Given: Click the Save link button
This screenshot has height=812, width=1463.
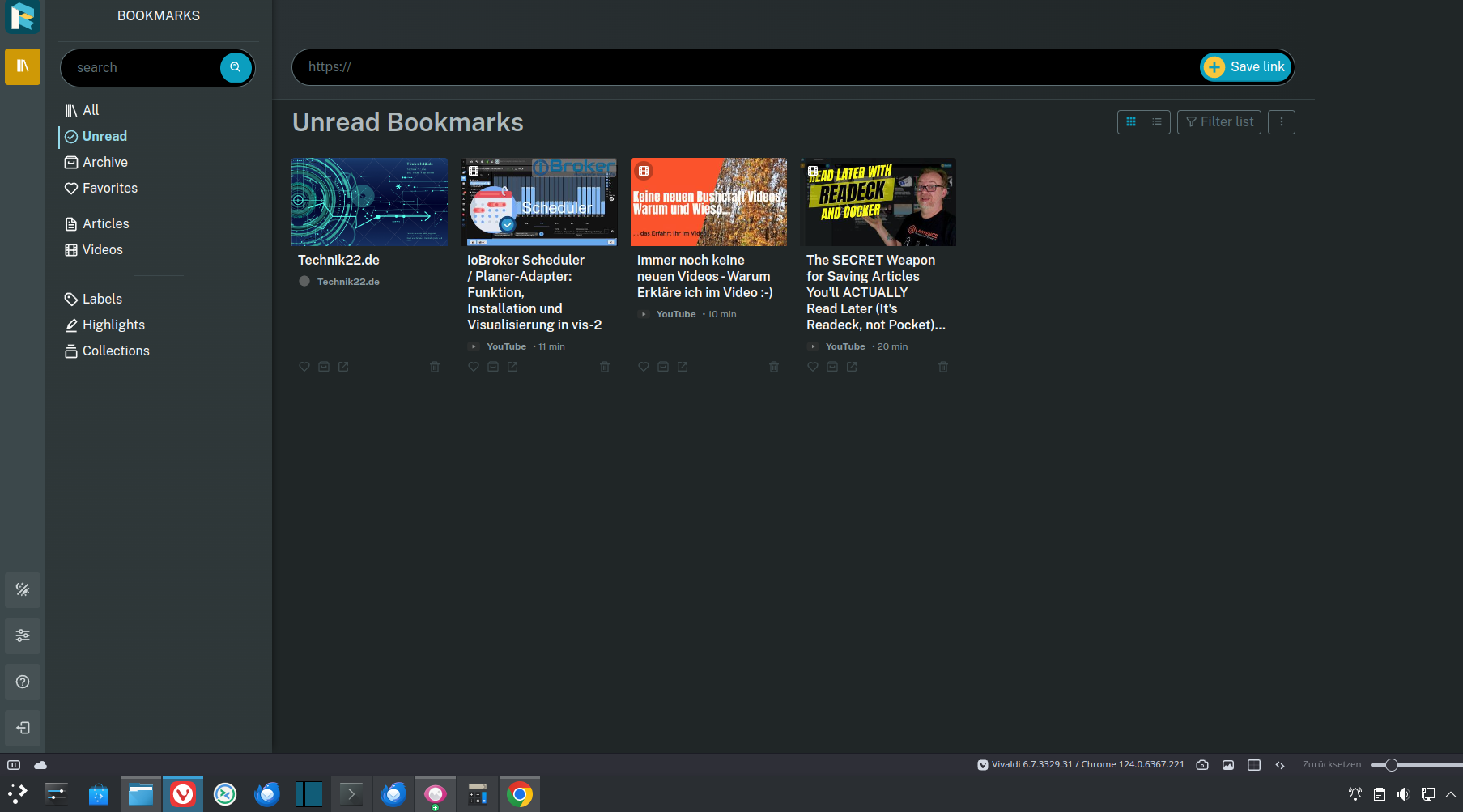Looking at the screenshot, I should (x=1246, y=67).
